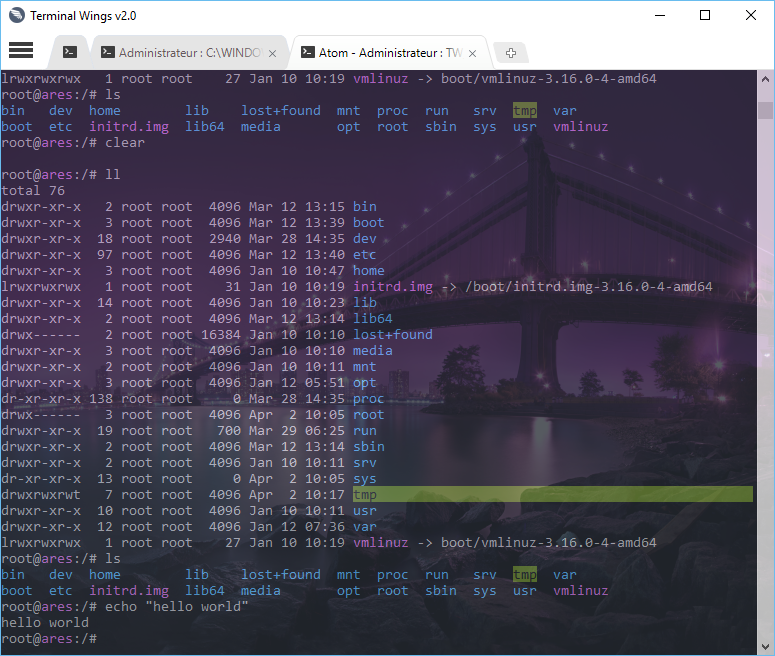775x656 pixels.
Task: Select the first untitled terminal tab
Action: click(x=70, y=52)
